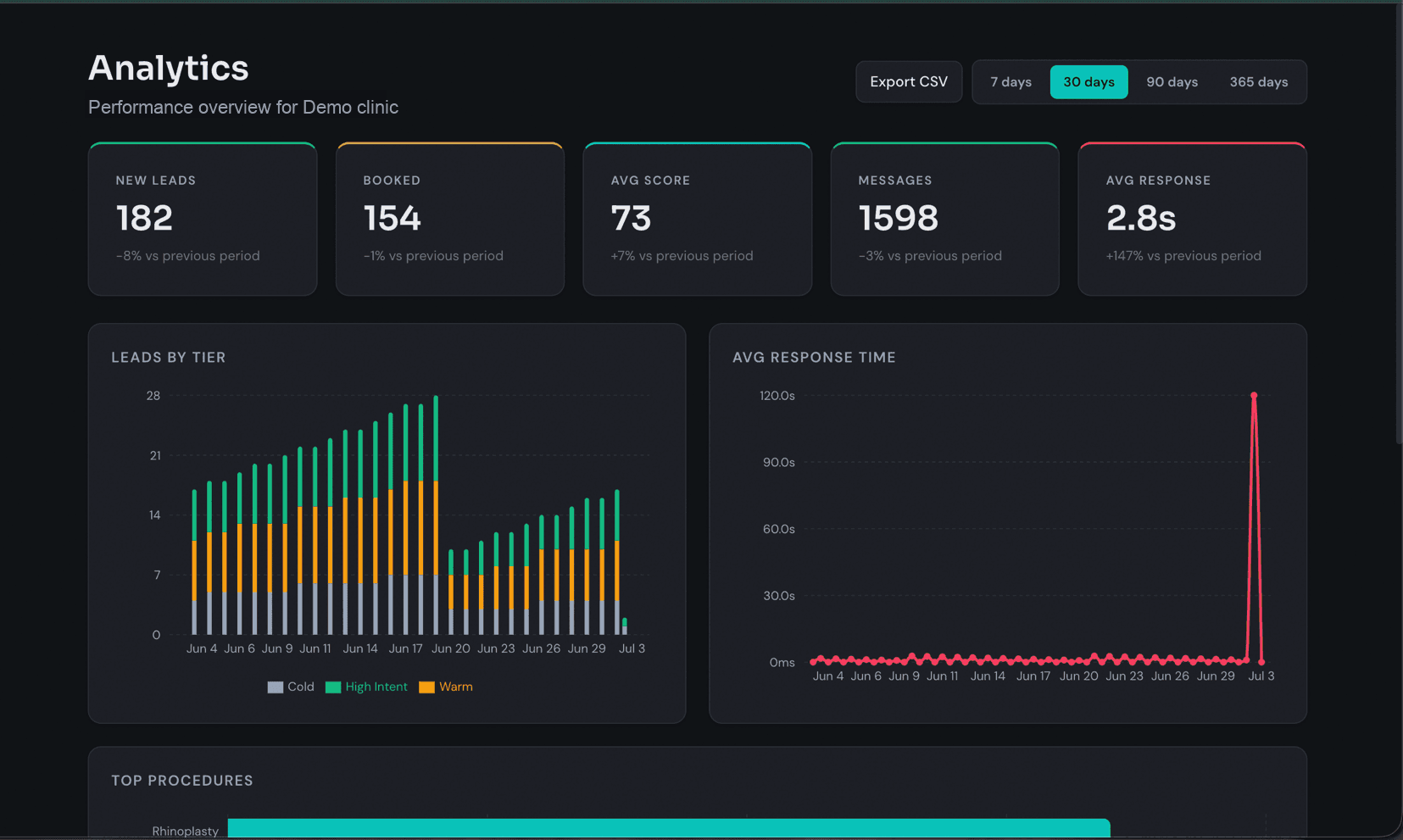
Task: Click the 182 new leads value
Action: pyautogui.click(x=145, y=219)
